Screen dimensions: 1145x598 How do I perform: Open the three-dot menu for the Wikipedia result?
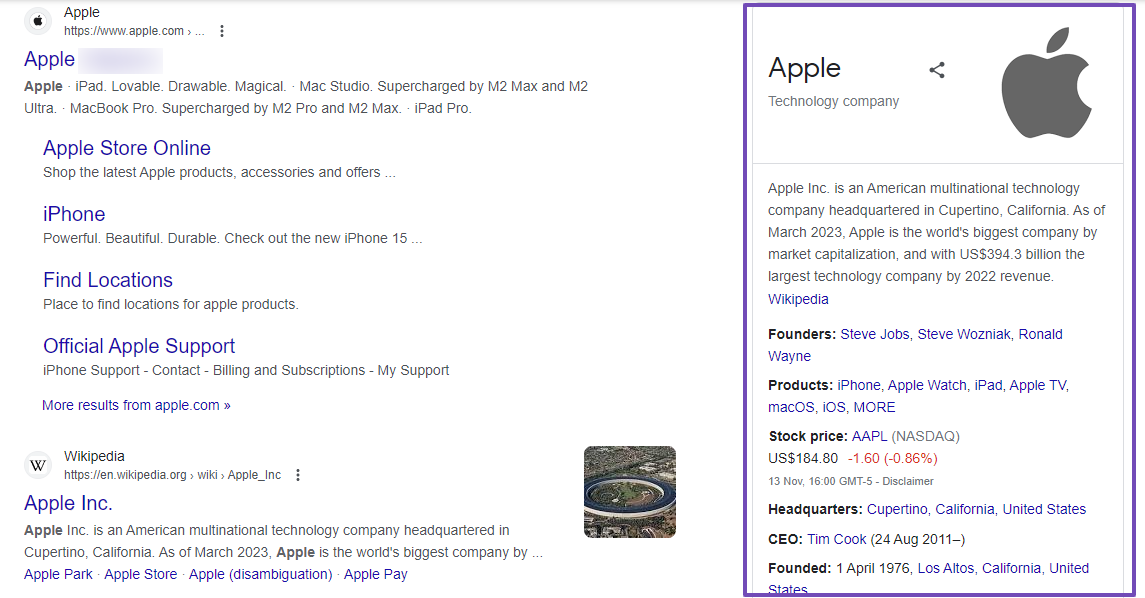[x=298, y=475]
